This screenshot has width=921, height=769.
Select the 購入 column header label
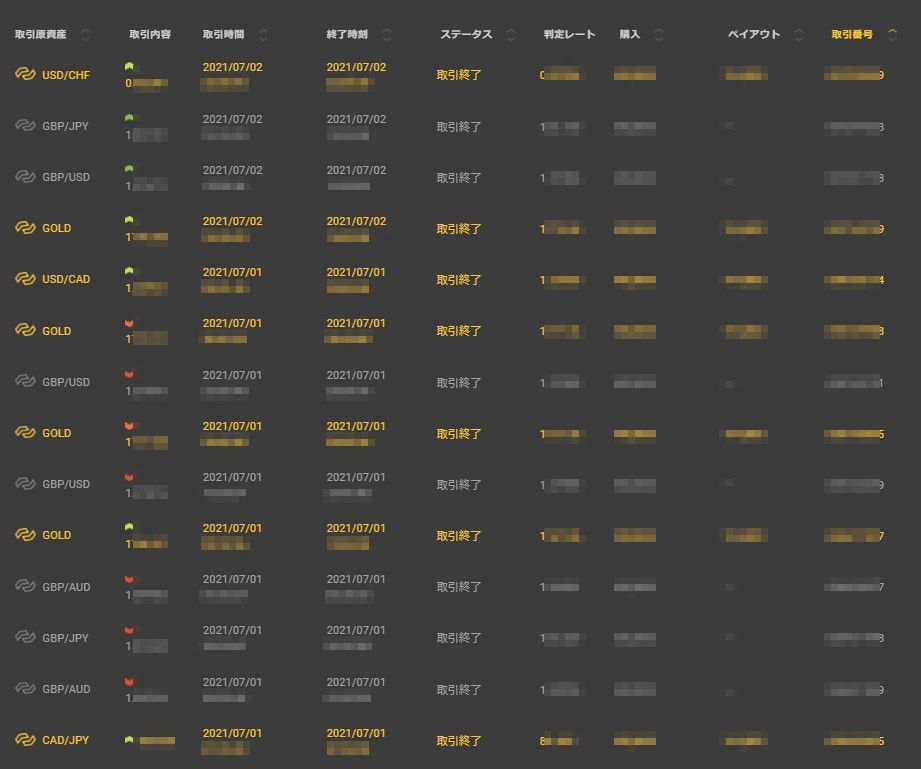click(630, 35)
